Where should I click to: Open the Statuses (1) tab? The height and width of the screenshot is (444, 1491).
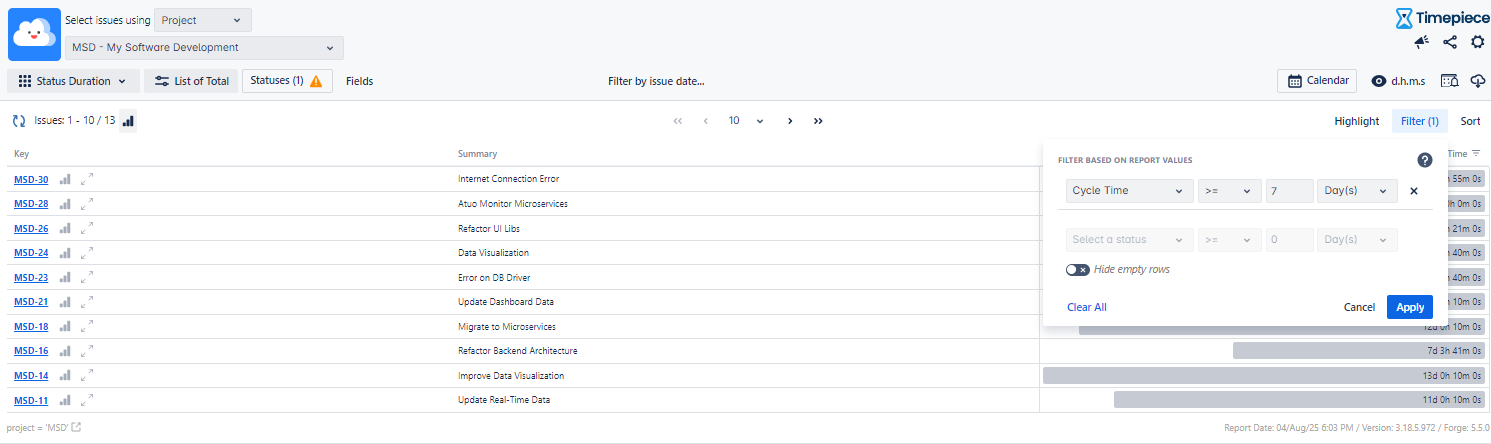(x=287, y=81)
